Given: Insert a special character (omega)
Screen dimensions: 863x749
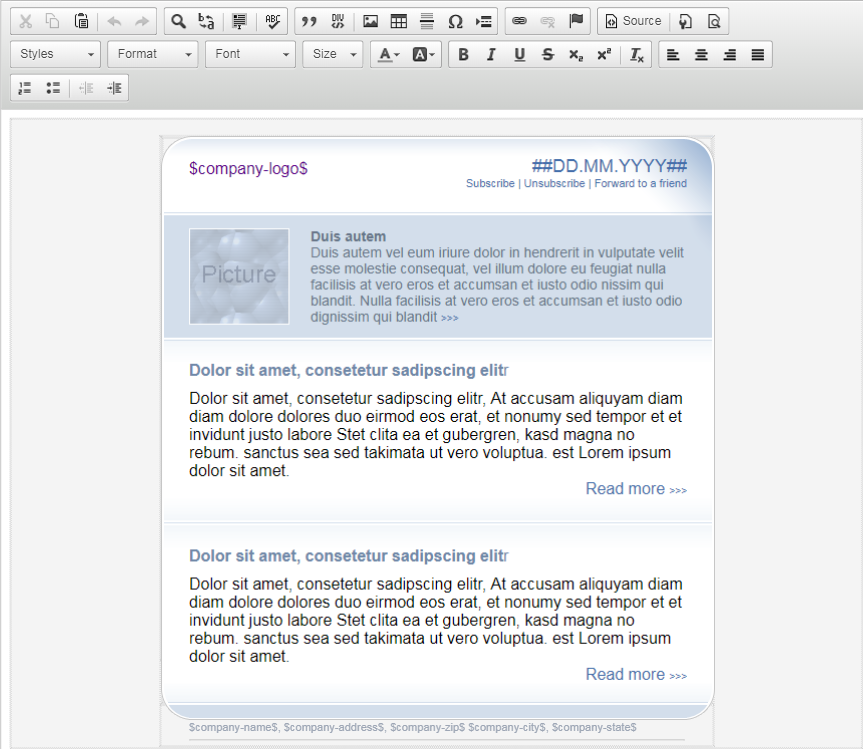Looking at the screenshot, I should 455,21.
